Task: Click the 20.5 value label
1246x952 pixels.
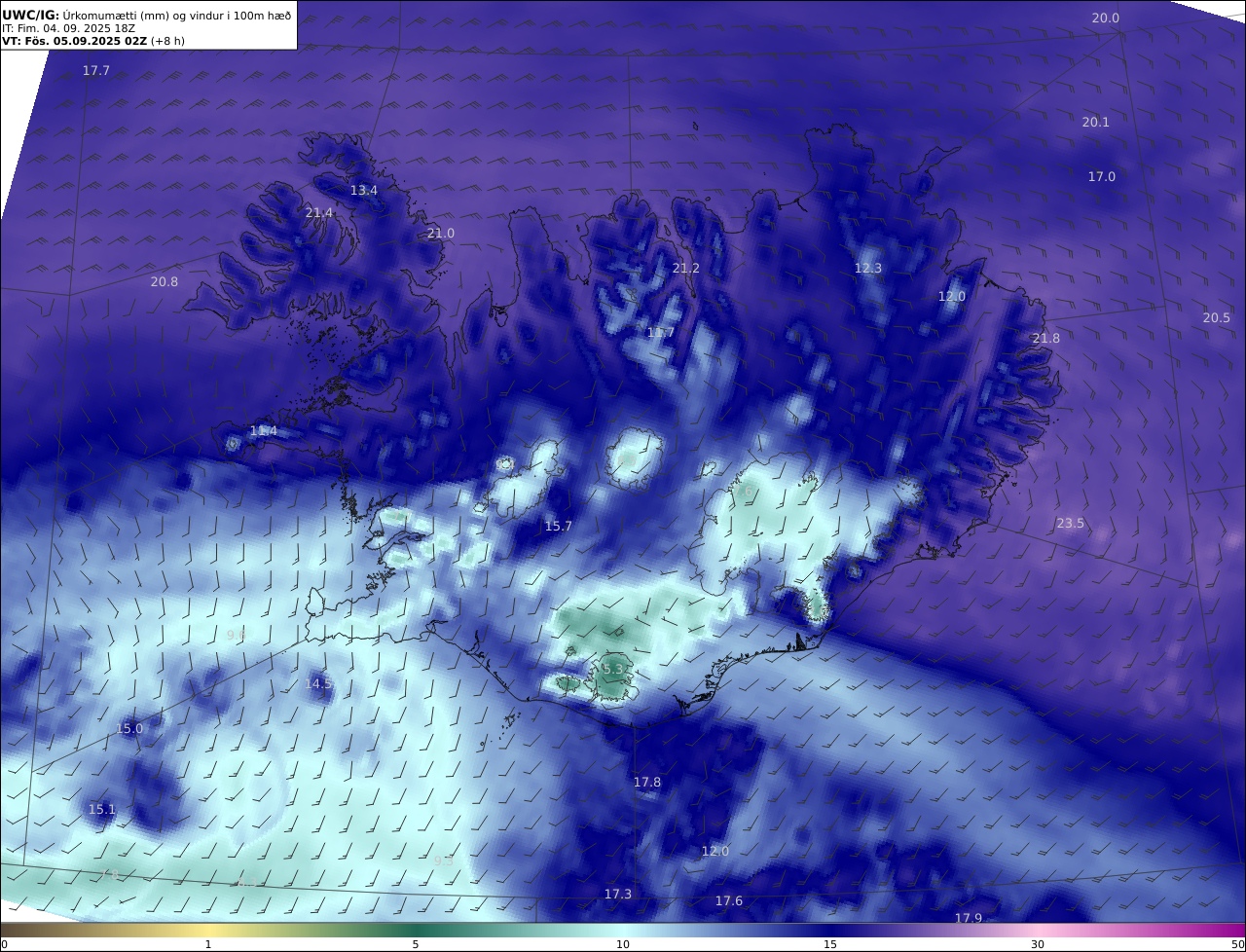Action: (x=1216, y=317)
